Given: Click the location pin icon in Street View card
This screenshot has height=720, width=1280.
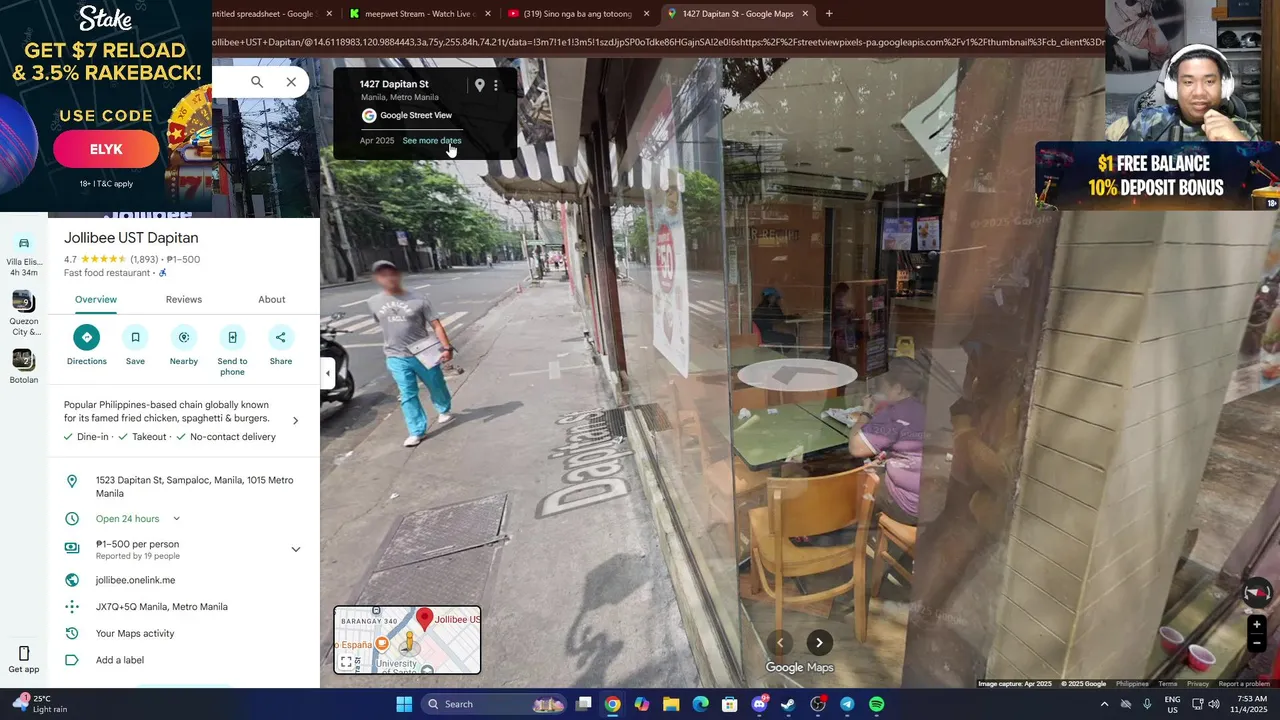Looking at the screenshot, I should tap(480, 85).
